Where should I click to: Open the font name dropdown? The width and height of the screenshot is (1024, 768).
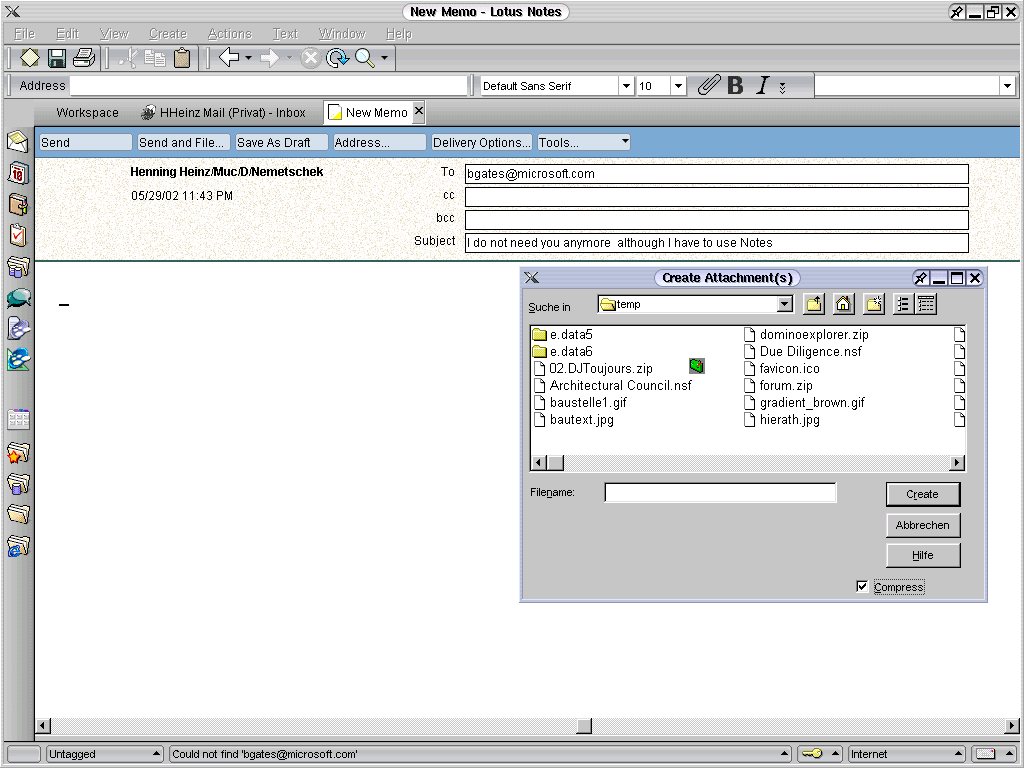click(x=626, y=86)
